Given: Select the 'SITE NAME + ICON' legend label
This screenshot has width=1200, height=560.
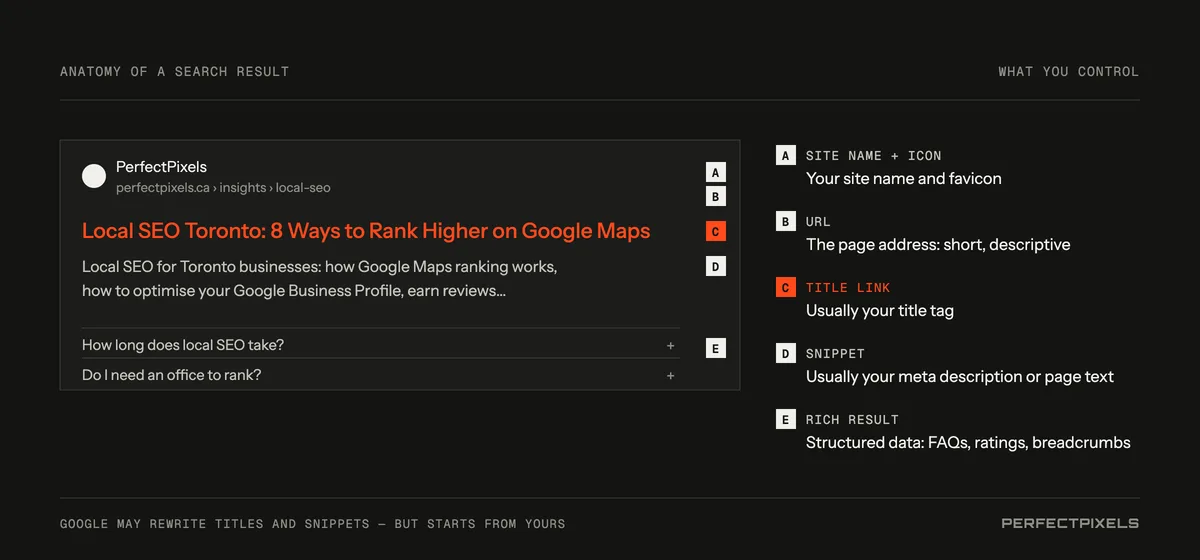Looking at the screenshot, I should click(874, 156).
